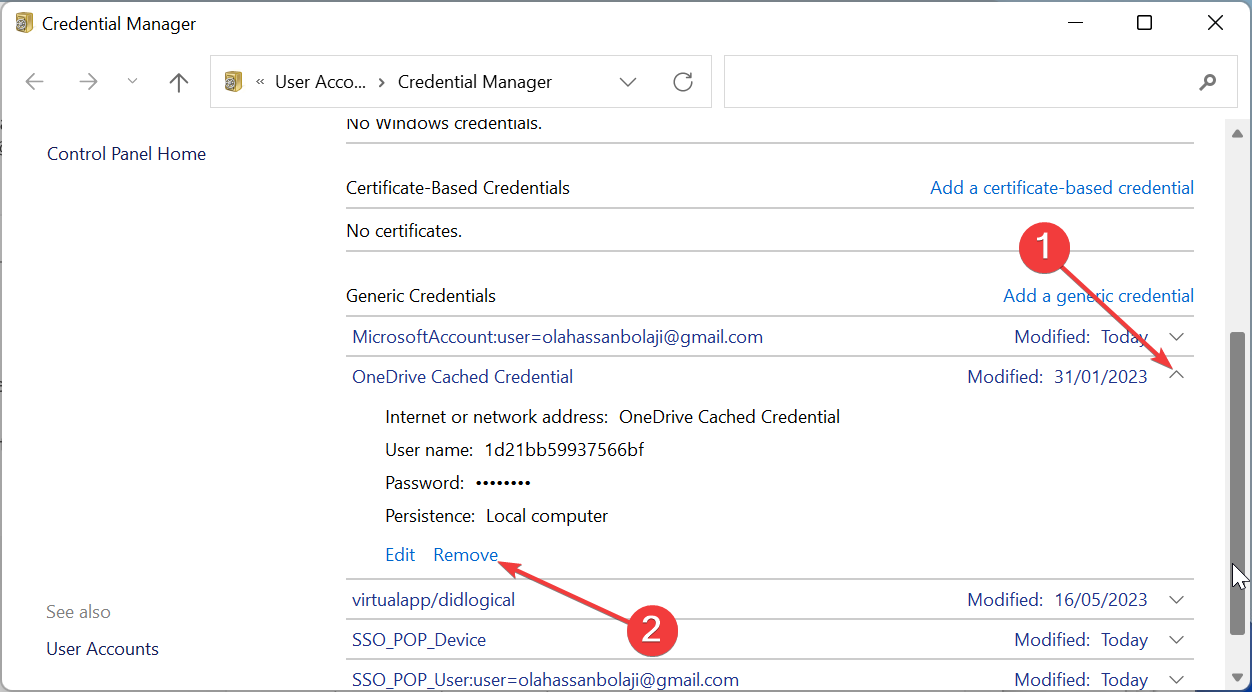Click the user name value 1d21bb59937566bf

click(564, 450)
